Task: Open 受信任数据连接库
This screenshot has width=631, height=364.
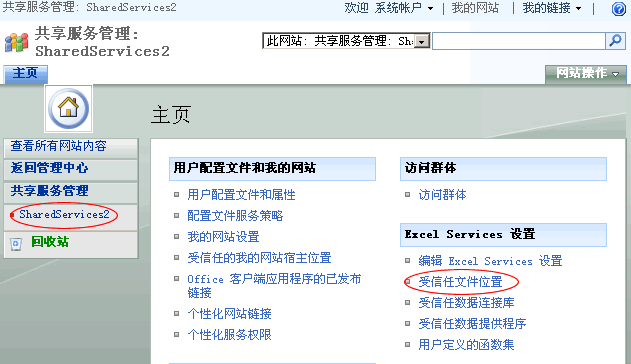Action: tap(466, 303)
